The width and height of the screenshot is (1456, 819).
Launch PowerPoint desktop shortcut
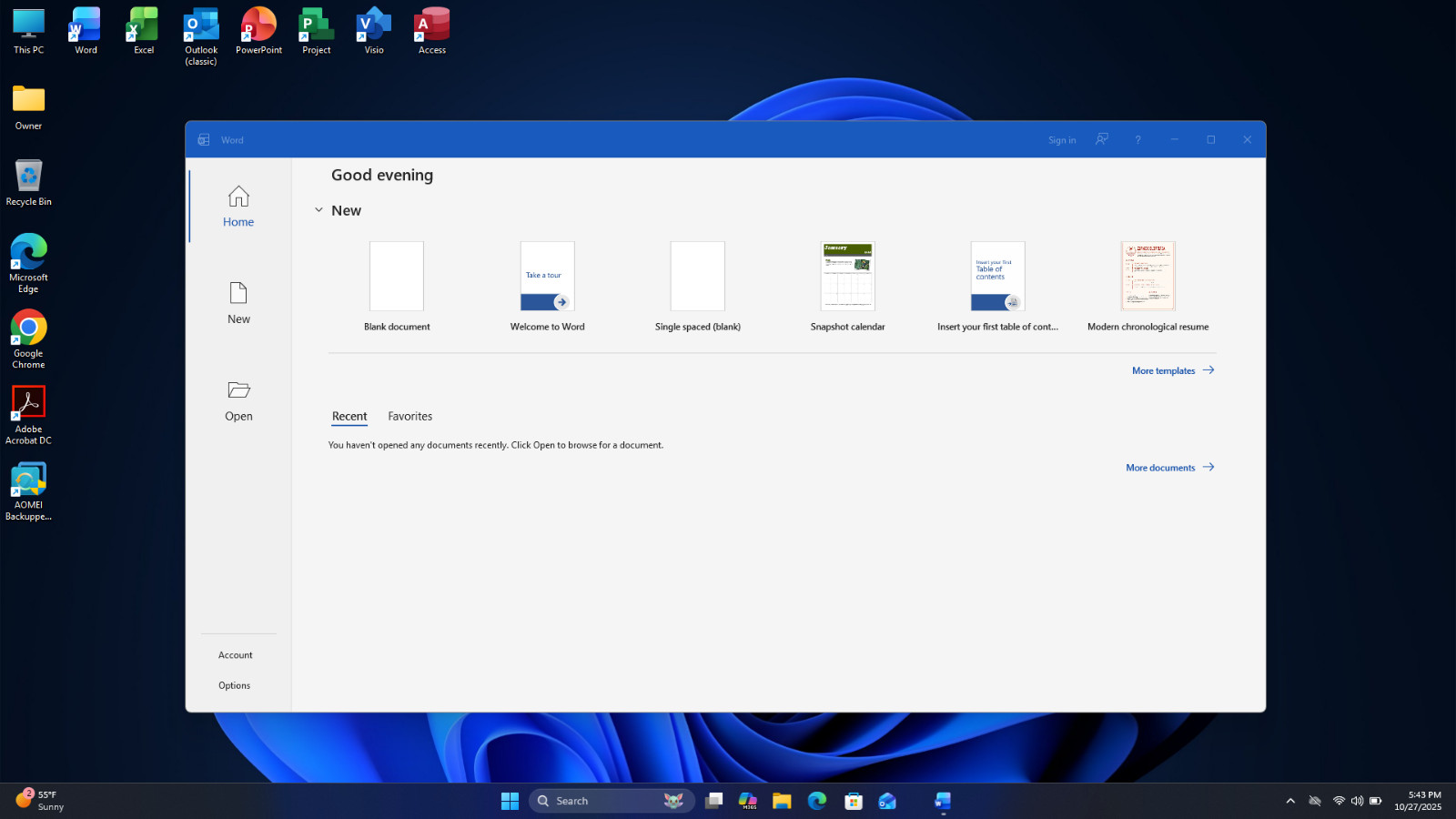click(x=258, y=32)
